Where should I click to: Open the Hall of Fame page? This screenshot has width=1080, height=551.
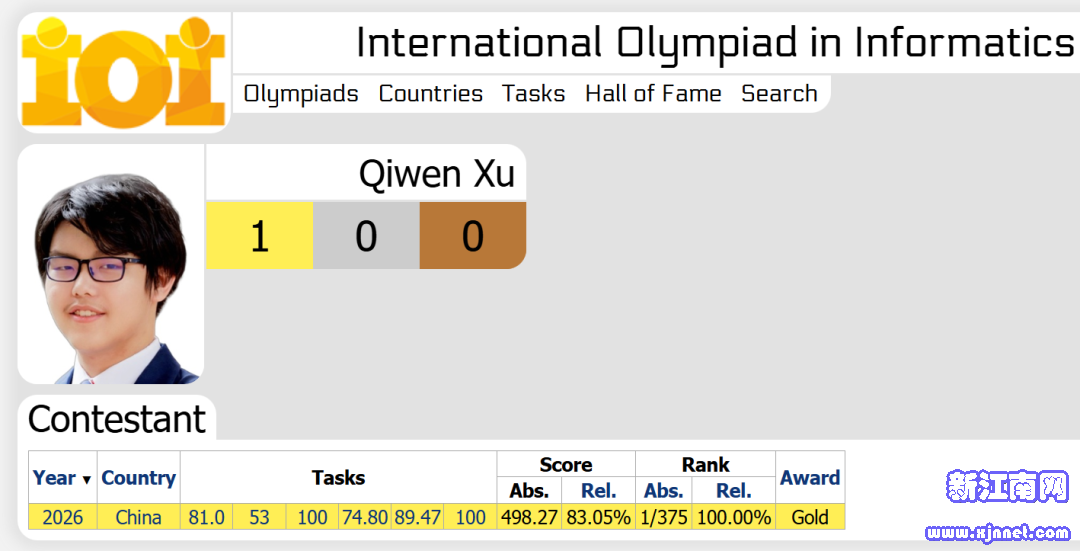pos(653,94)
